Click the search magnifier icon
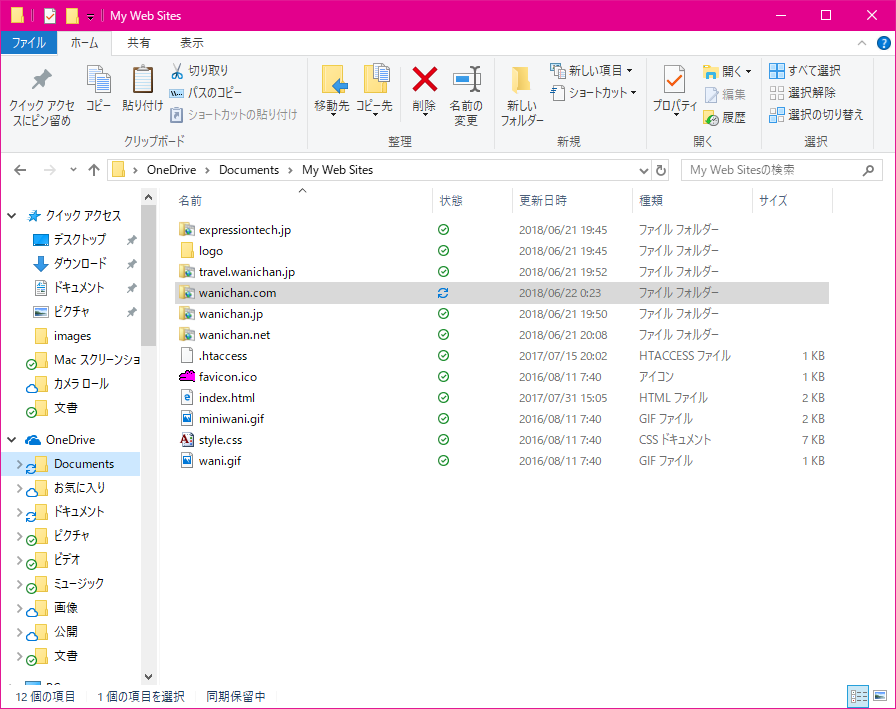Viewport: 896px width, 709px height. pyautogui.click(x=868, y=170)
